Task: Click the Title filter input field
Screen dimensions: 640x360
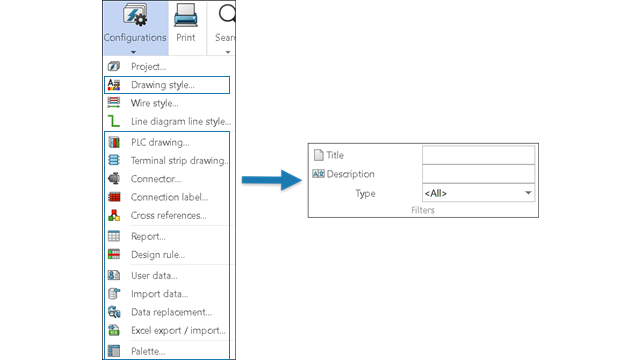Action: click(478, 155)
